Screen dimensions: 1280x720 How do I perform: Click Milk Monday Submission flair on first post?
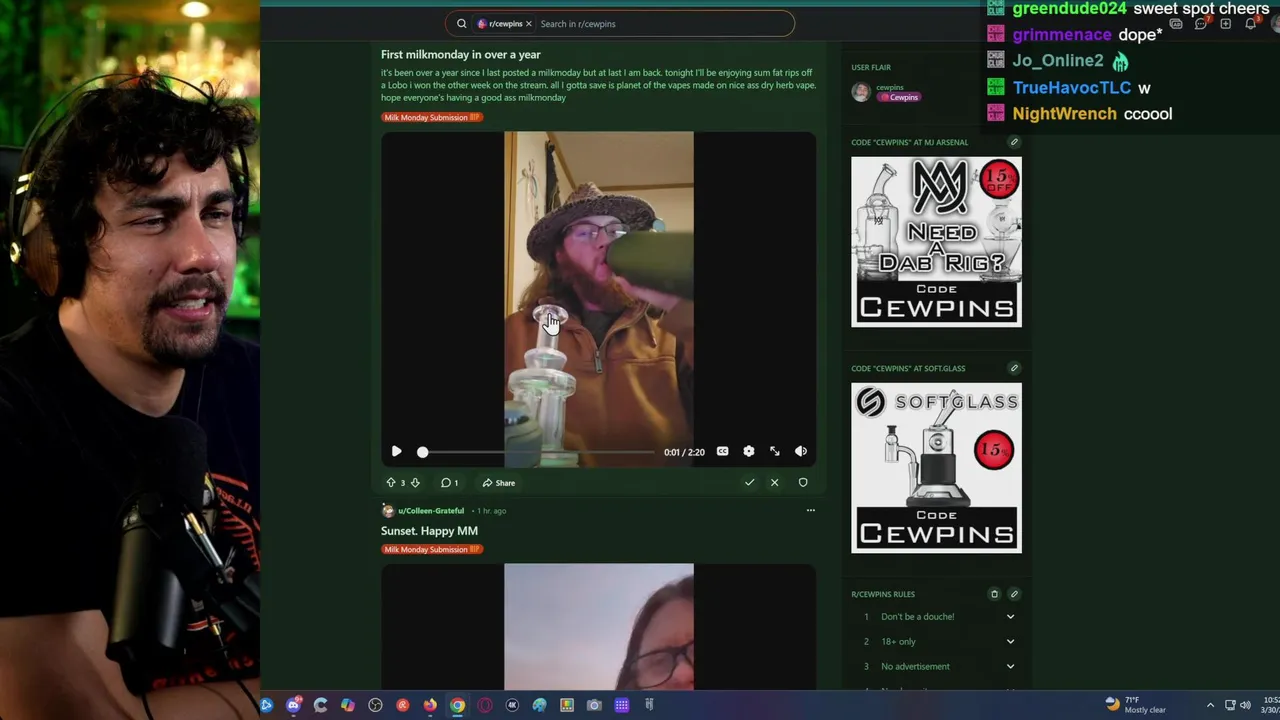432,117
